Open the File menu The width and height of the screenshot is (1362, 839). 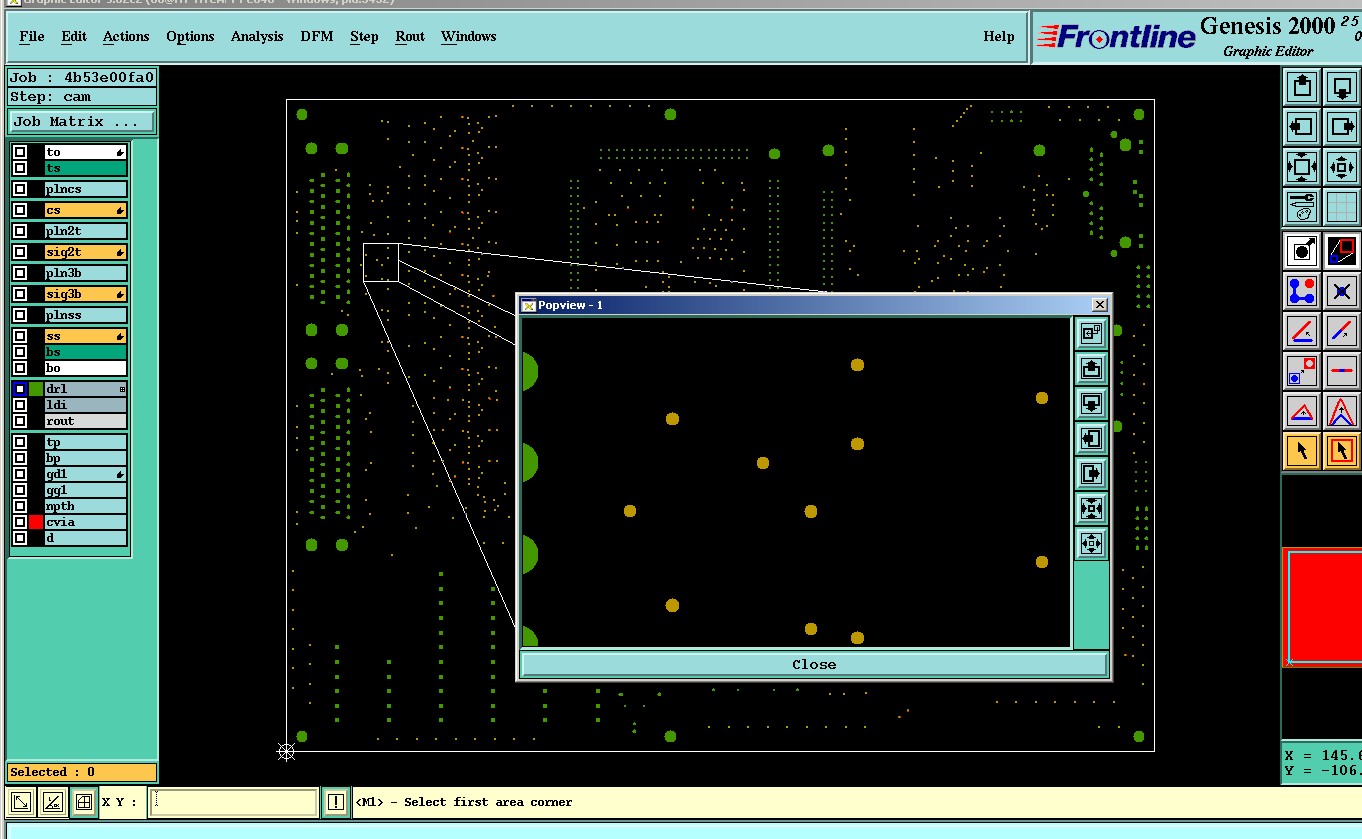[32, 36]
